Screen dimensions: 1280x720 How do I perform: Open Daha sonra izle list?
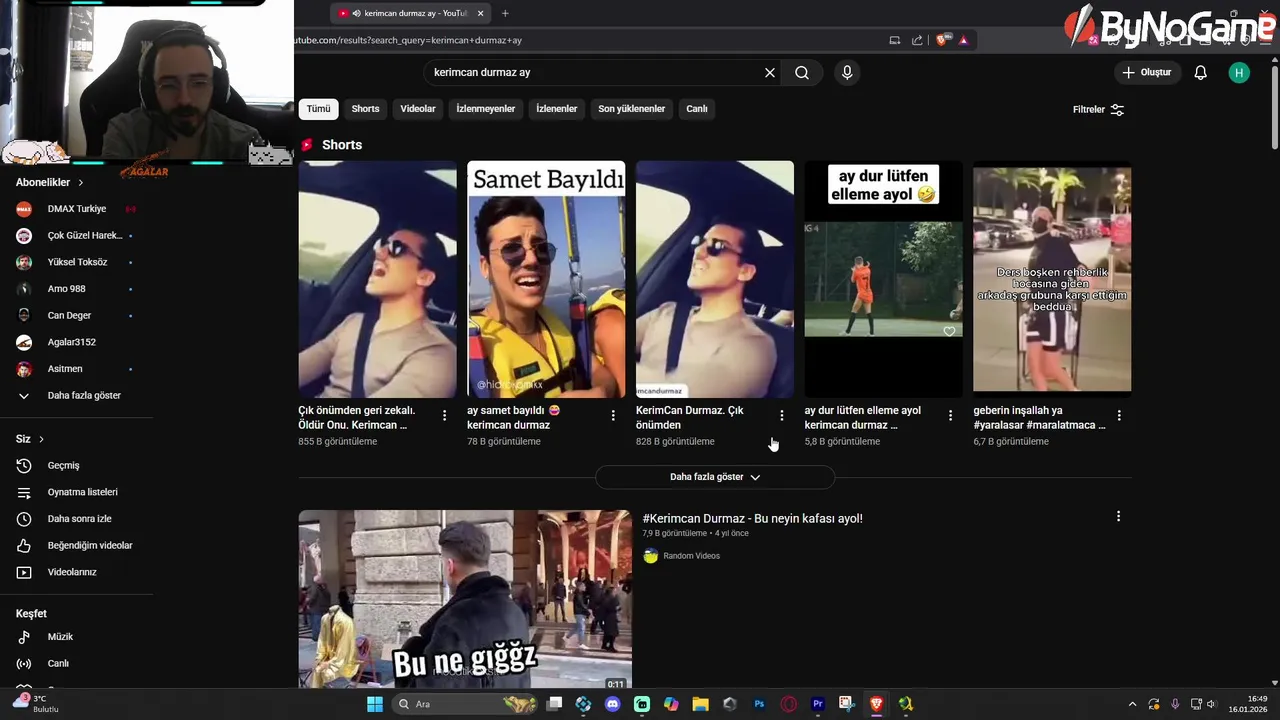point(77,519)
